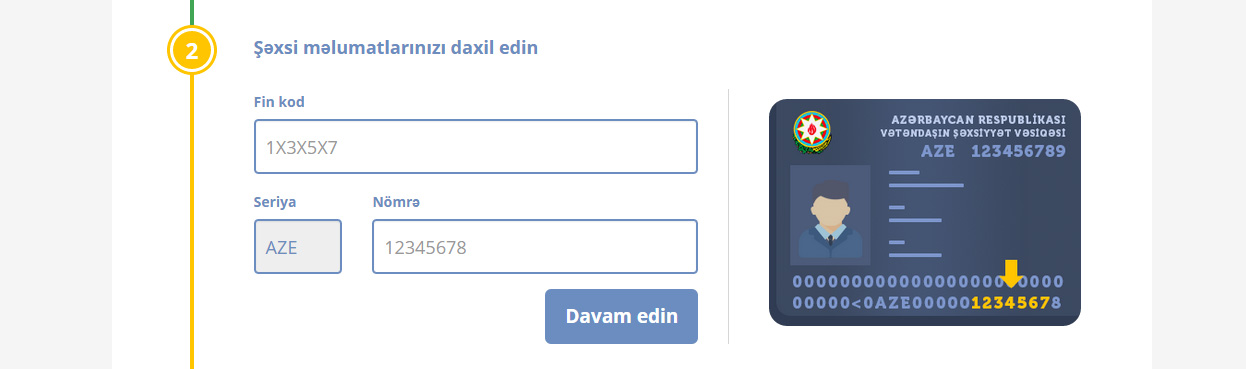
Task: Click the AZƏRBAYCAN RESPUBLİKASI card title text
Action: [x=978, y=119]
